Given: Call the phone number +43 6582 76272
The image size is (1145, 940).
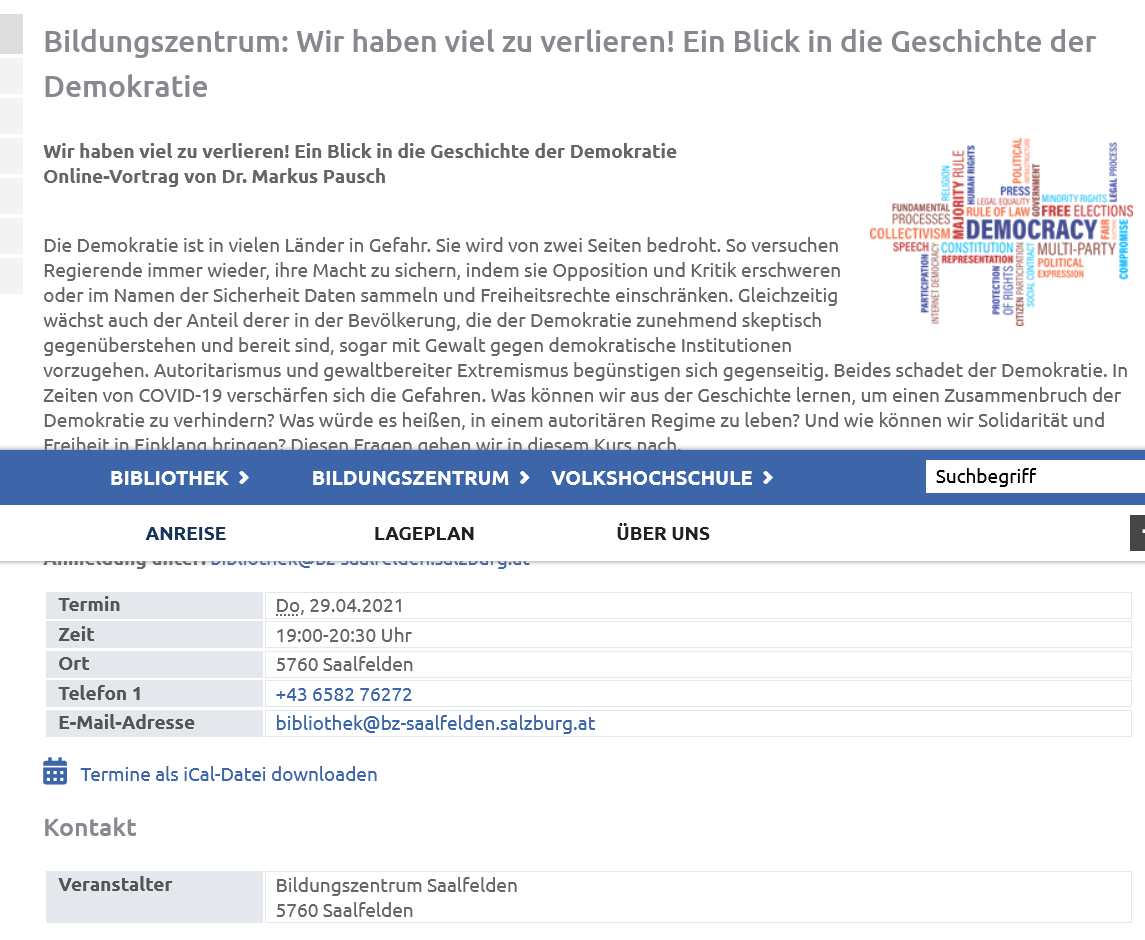Looking at the screenshot, I should [x=344, y=695].
